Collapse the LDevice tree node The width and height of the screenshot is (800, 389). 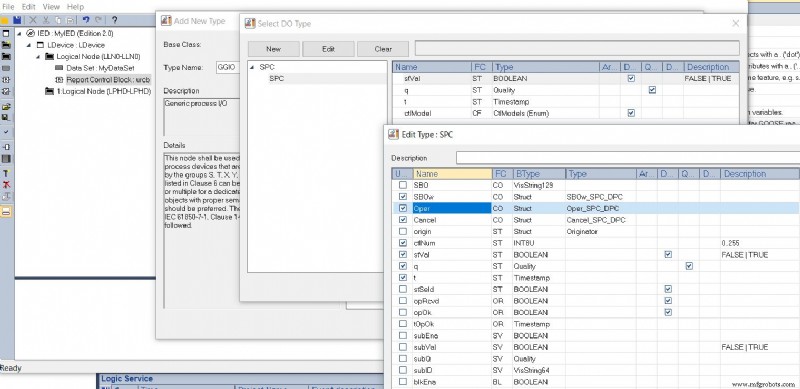pyautogui.click(x=29, y=45)
